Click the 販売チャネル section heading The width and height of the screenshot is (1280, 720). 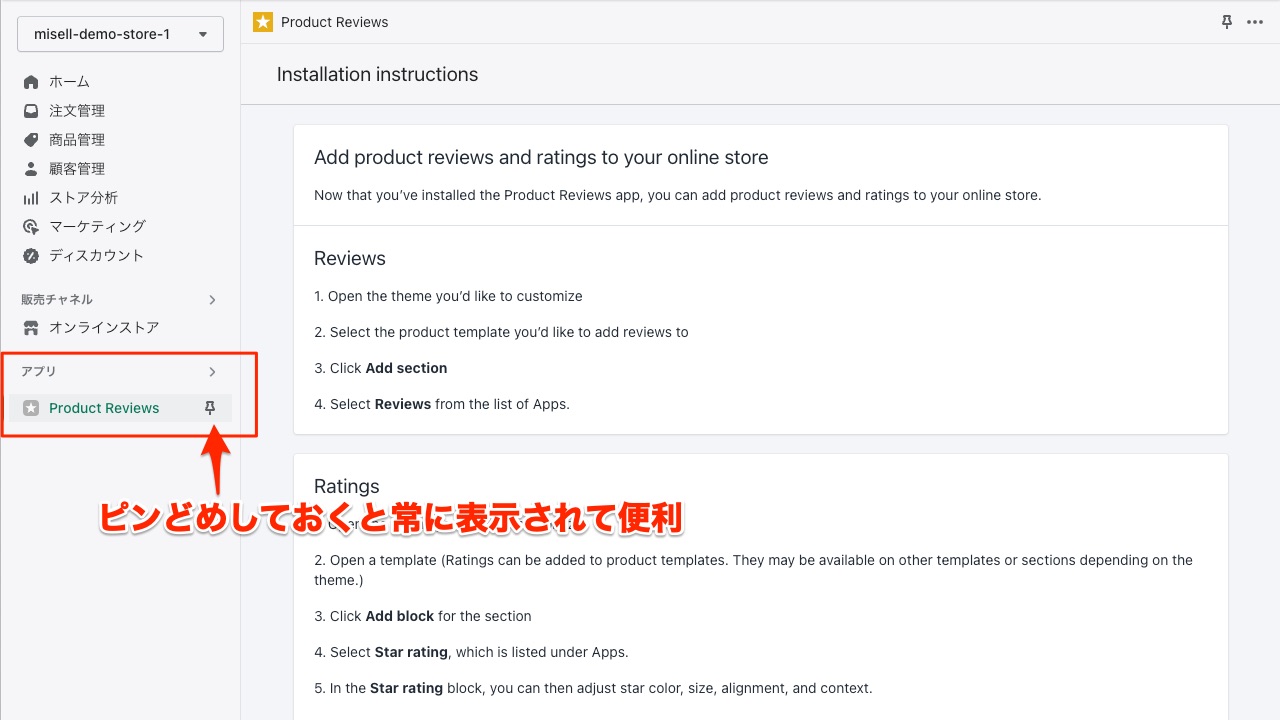(57, 300)
